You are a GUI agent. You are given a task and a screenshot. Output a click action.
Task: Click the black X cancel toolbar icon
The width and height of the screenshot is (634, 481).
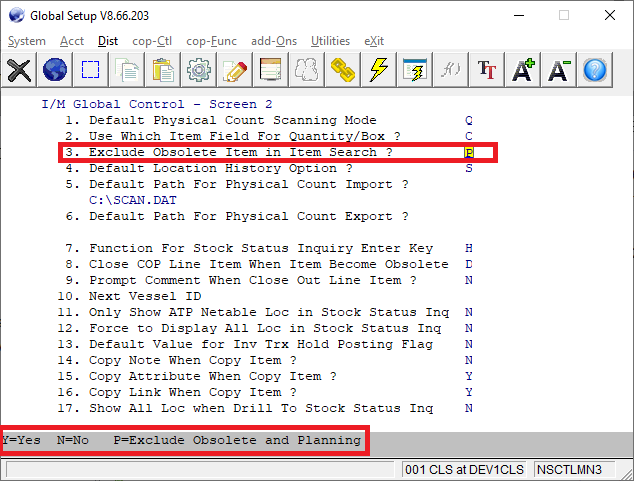click(x=19, y=70)
